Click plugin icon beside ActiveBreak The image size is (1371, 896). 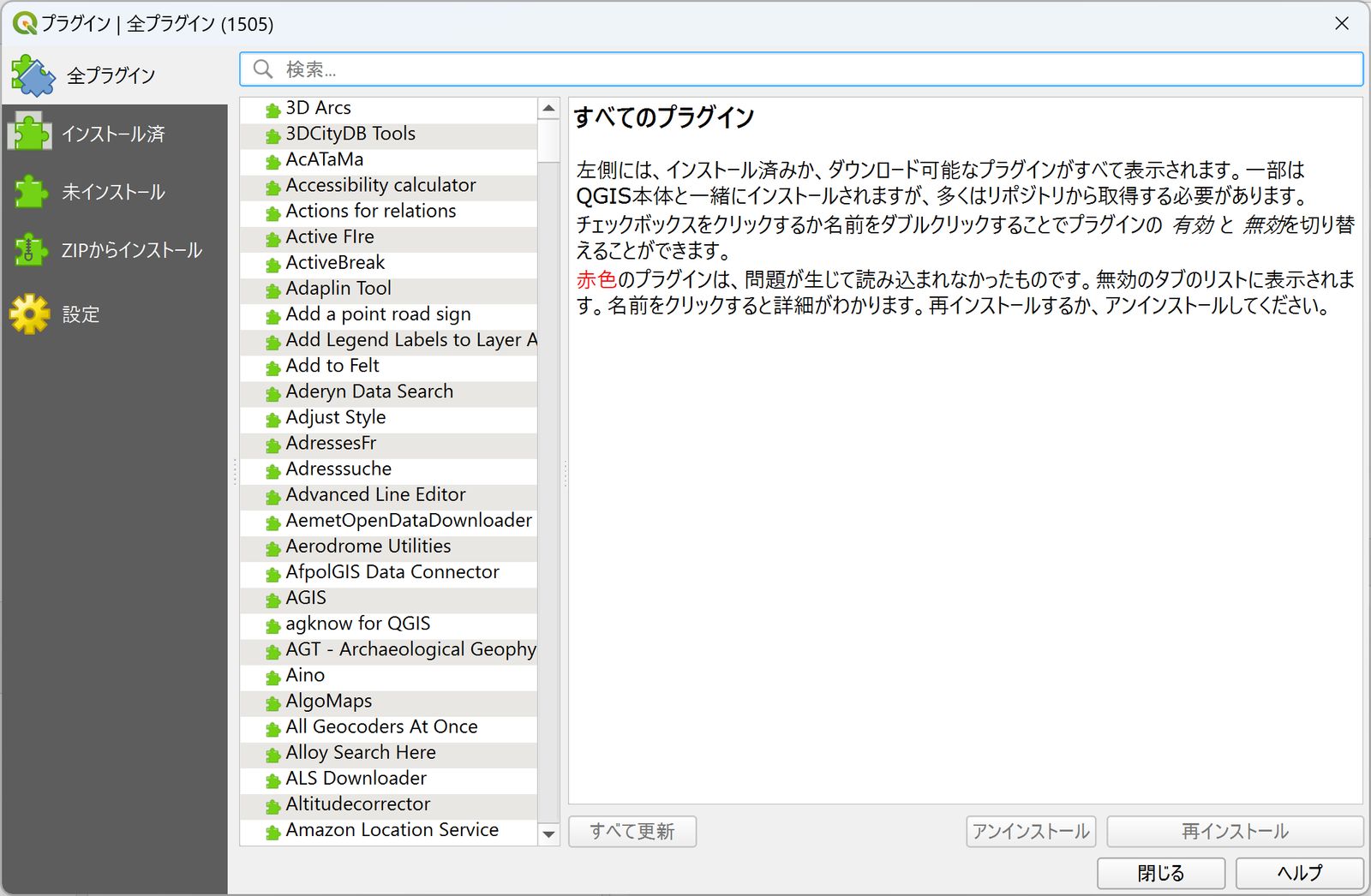point(273,264)
